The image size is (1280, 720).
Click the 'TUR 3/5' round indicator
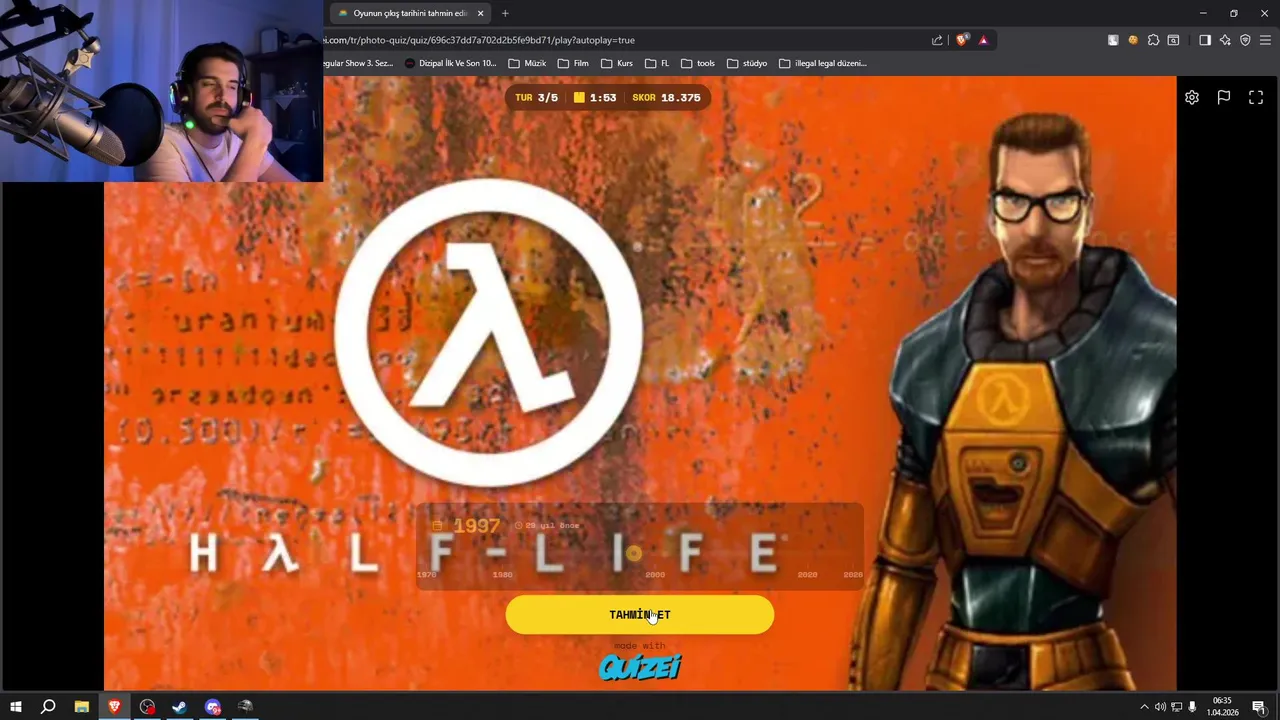tap(536, 98)
